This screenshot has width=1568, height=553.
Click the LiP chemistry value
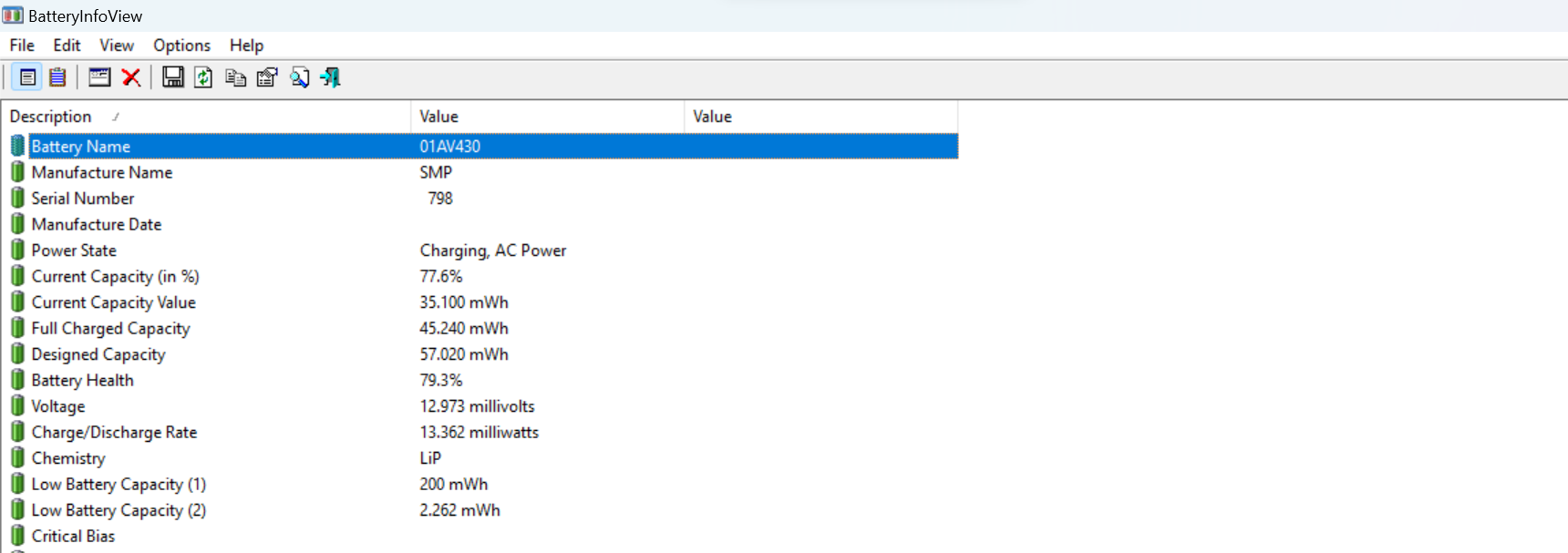pos(430,458)
